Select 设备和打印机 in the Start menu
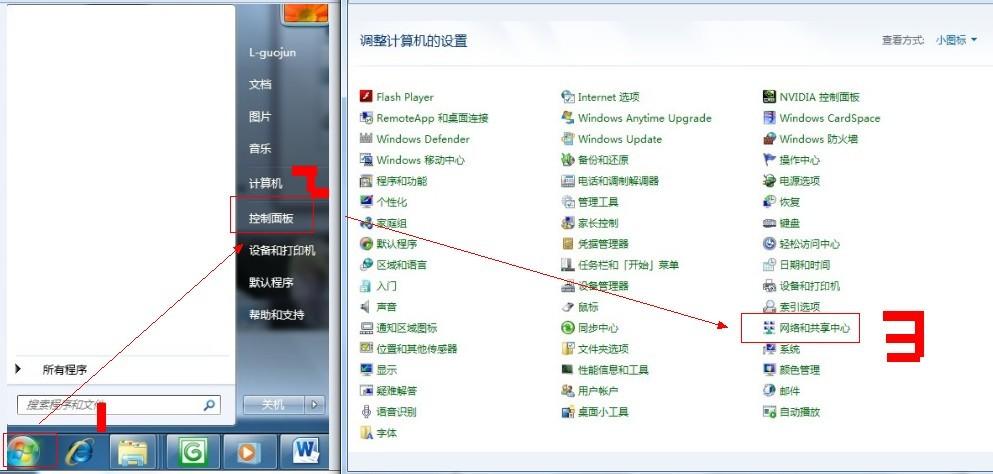 tap(282, 250)
